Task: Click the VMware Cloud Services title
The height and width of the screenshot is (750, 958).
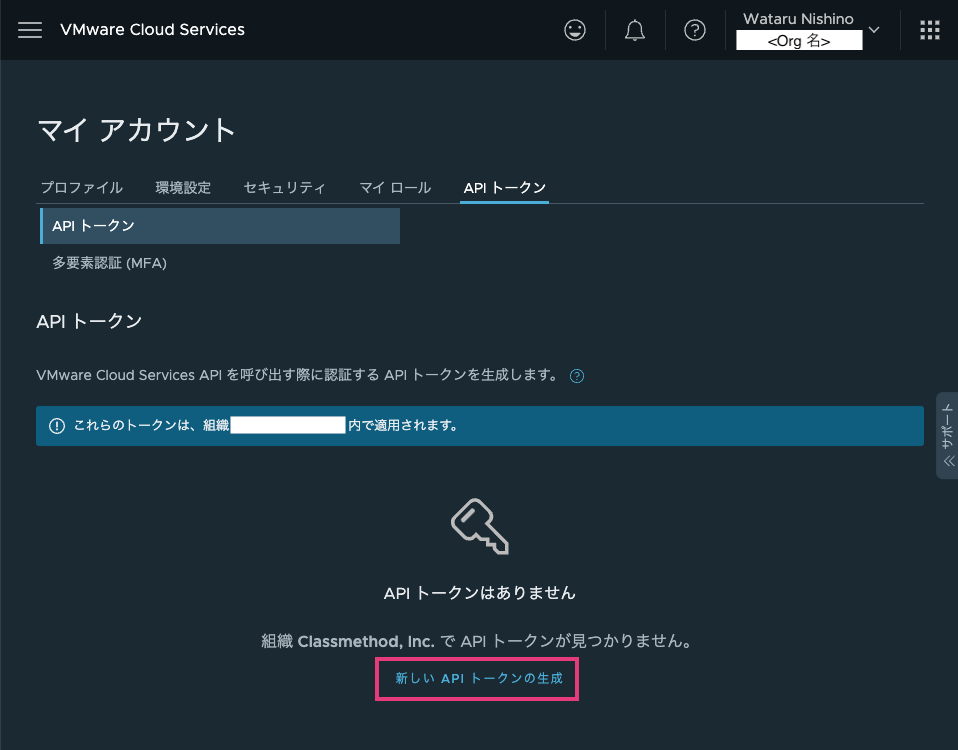Action: point(152,29)
